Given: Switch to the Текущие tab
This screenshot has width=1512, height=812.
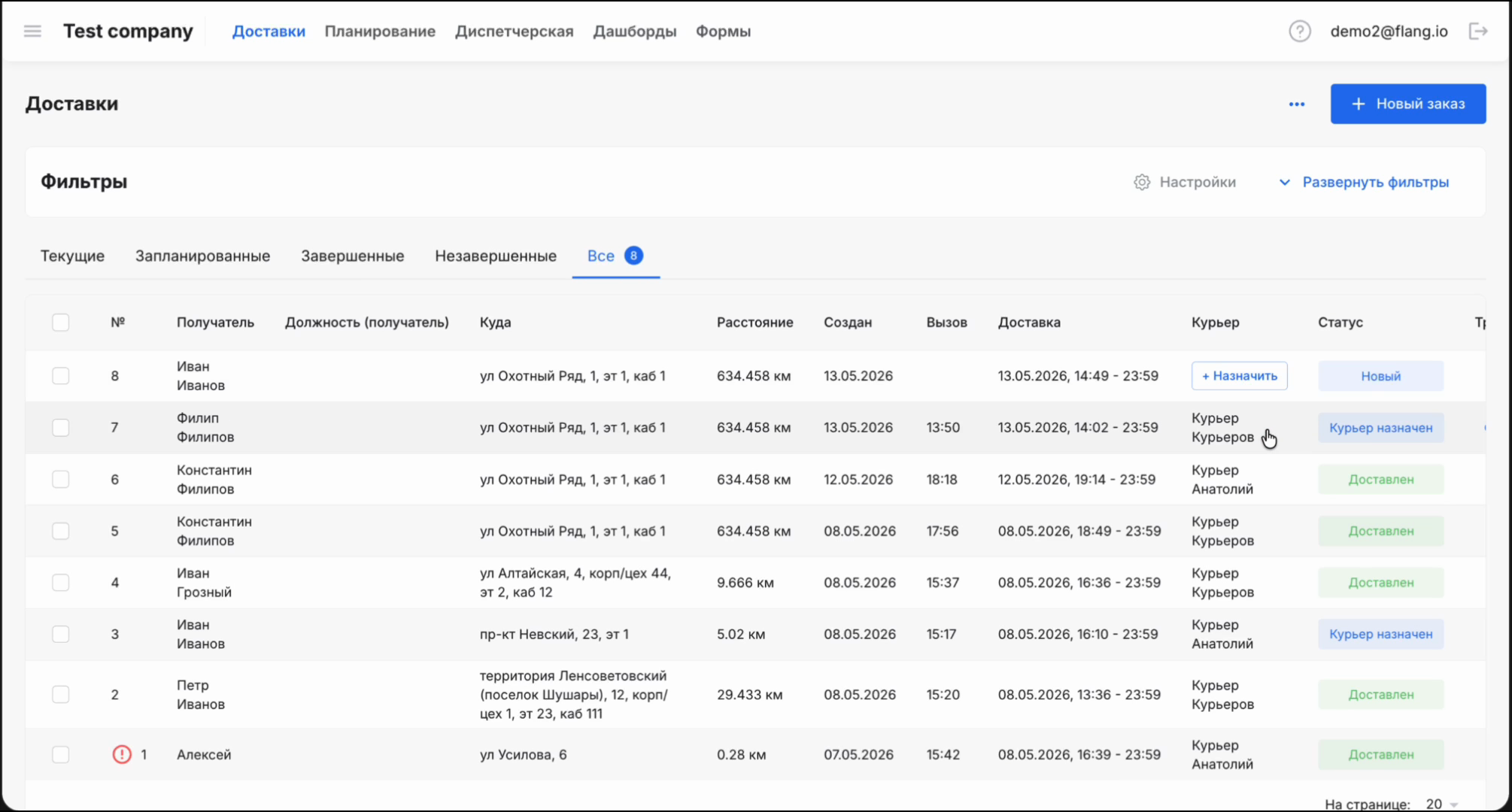Looking at the screenshot, I should click(72, 256).
